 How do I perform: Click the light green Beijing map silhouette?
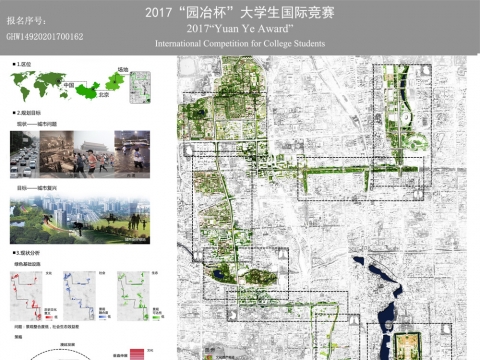tap(115, 82)
